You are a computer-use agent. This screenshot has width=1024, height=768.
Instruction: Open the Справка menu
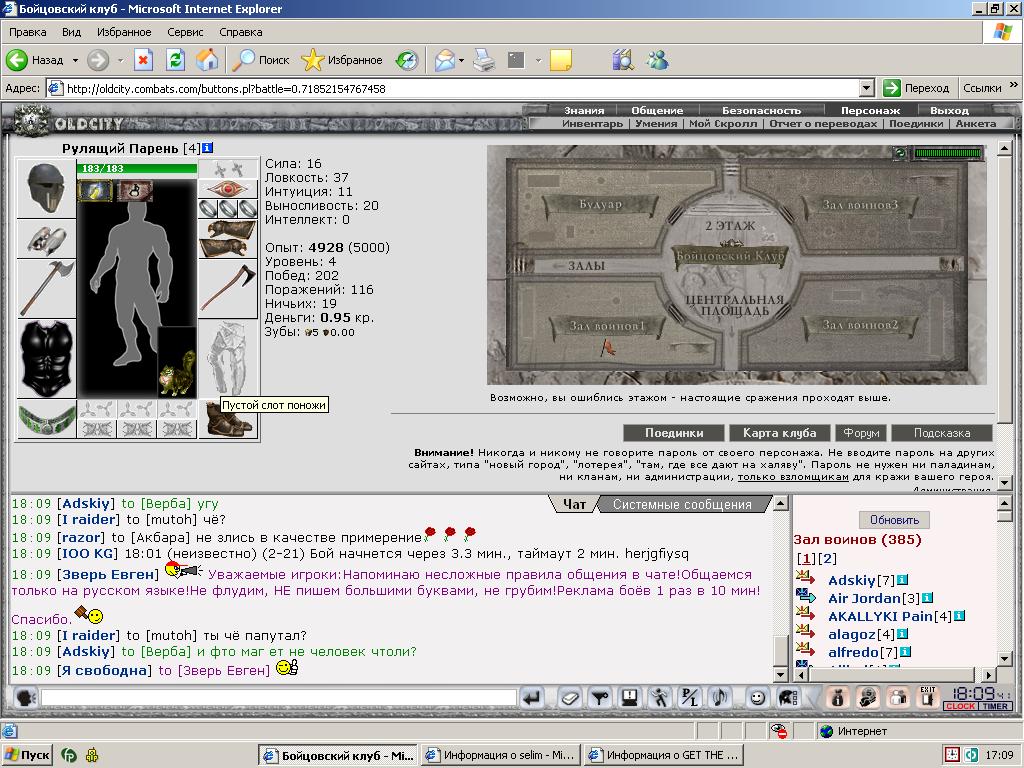pos(241,32)
